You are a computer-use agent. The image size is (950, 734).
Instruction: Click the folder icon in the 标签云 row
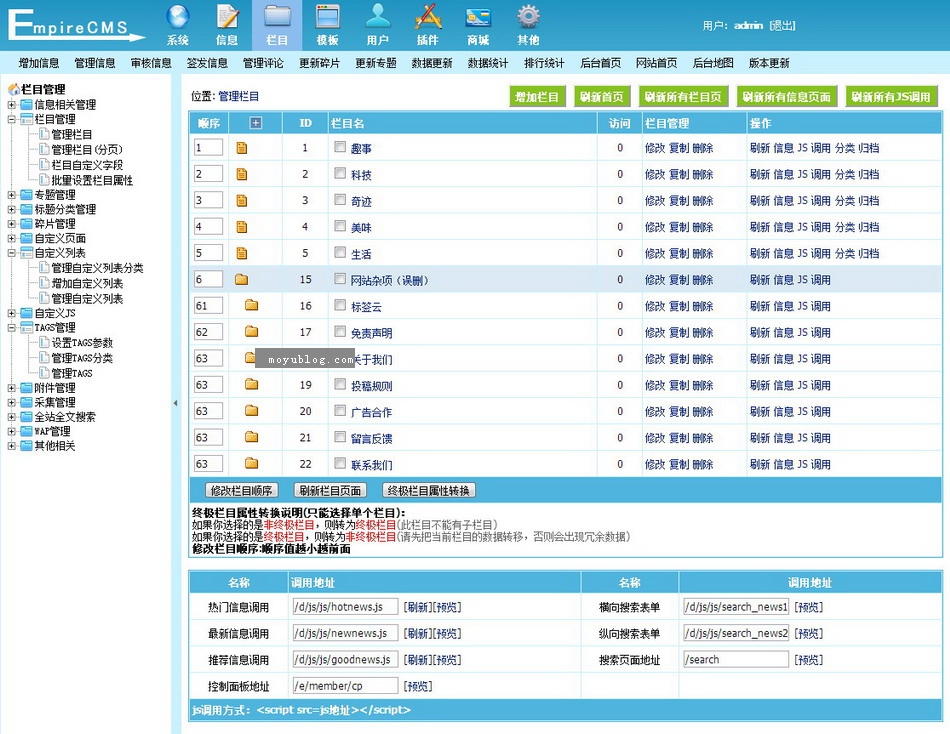(251, 305)
